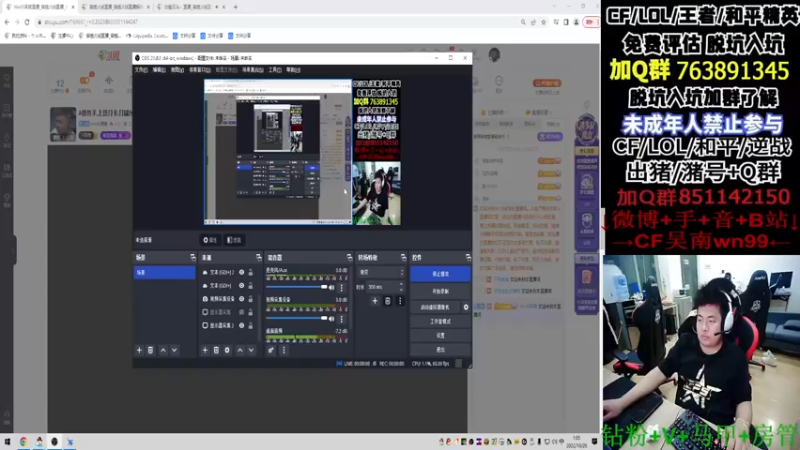Toggle visibility eye for 显示器采集 2 source
800x450 pixels.
[242, 326]
